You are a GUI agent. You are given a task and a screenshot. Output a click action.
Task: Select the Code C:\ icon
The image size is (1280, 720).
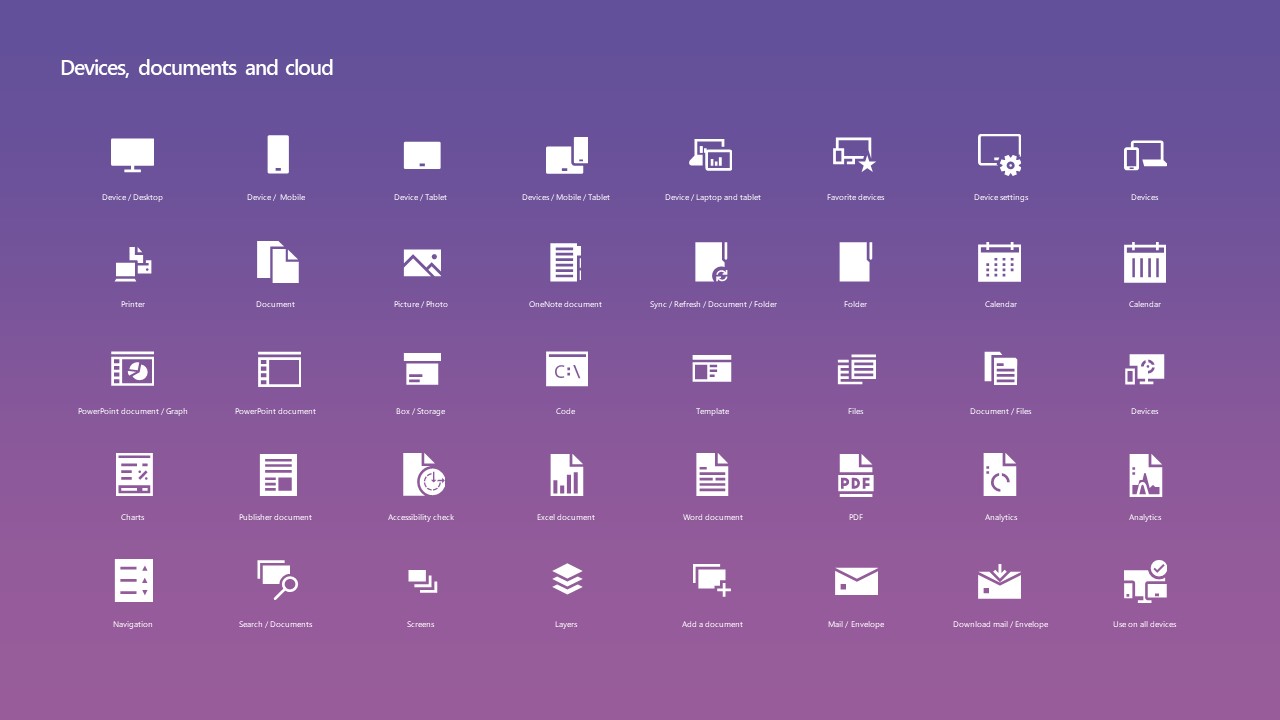(567, 369)
